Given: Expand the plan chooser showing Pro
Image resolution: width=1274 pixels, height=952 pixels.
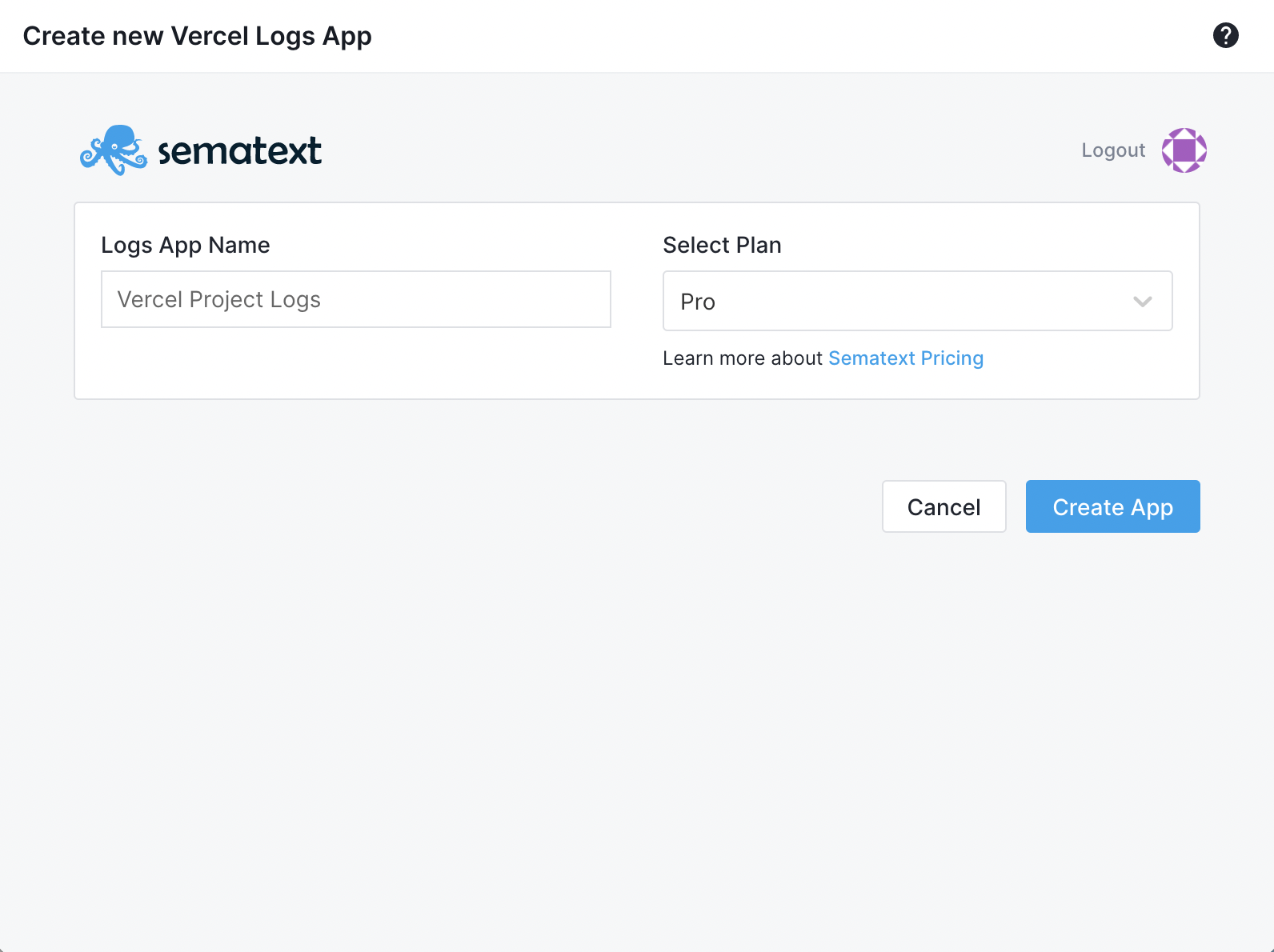Looking at the screenshot, I should point(917,301).
